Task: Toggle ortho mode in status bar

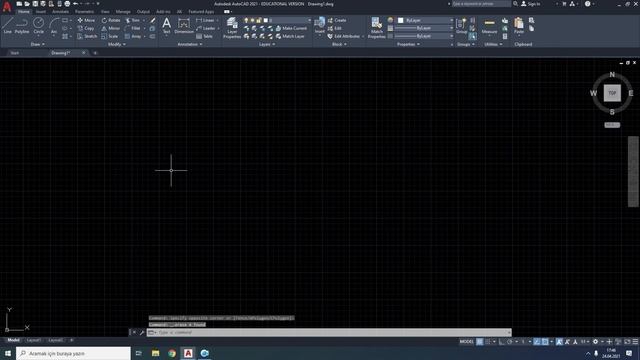Action: pos(502,342)
